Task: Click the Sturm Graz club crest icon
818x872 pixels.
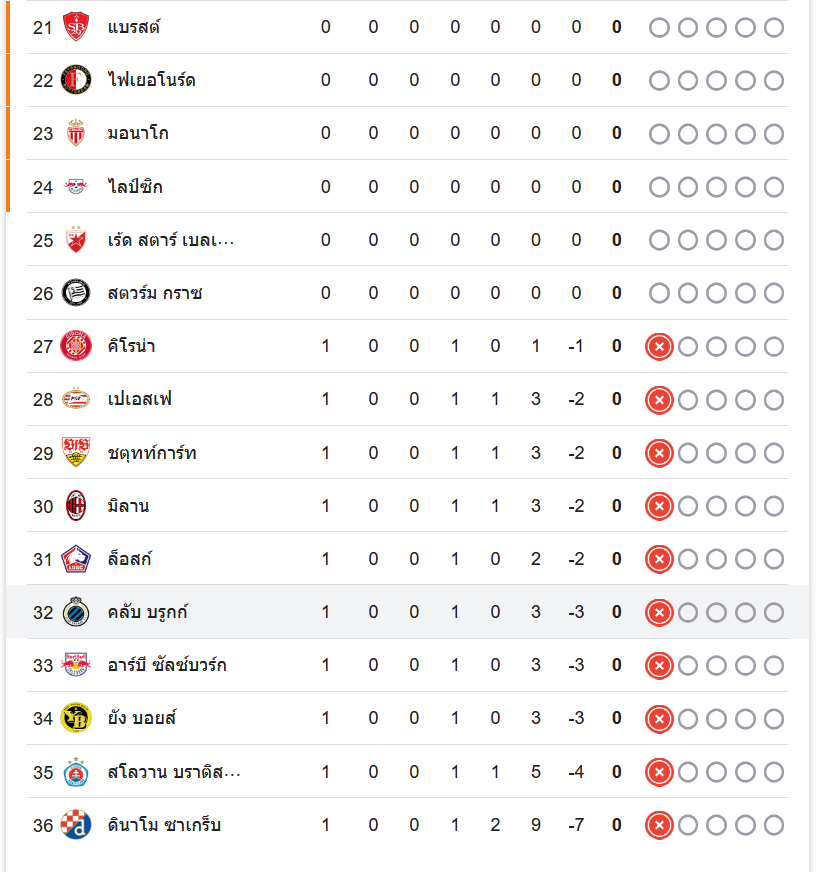Action: tap(76, 293)
